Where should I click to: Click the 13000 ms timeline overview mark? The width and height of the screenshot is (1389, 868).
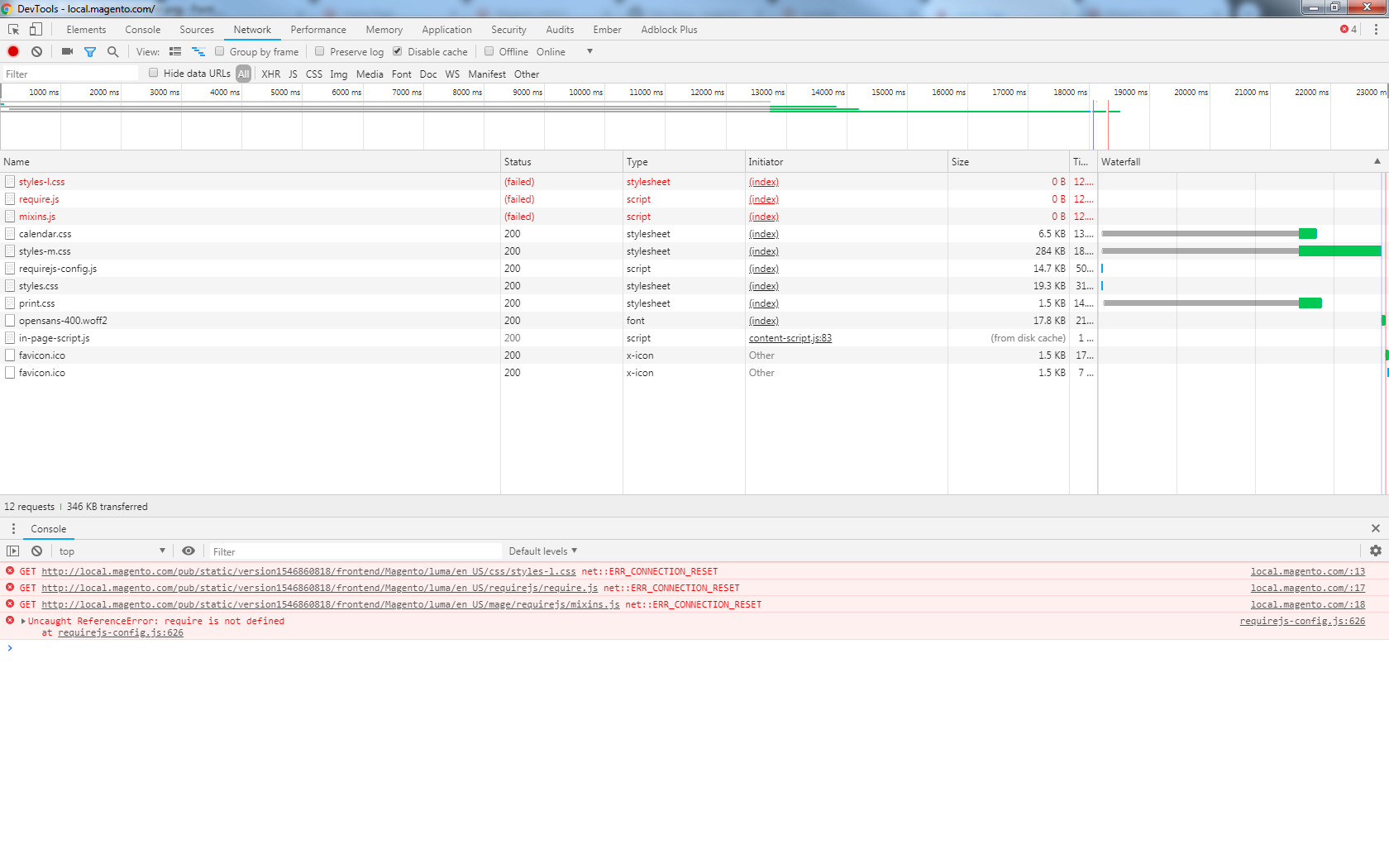point(767,92)
